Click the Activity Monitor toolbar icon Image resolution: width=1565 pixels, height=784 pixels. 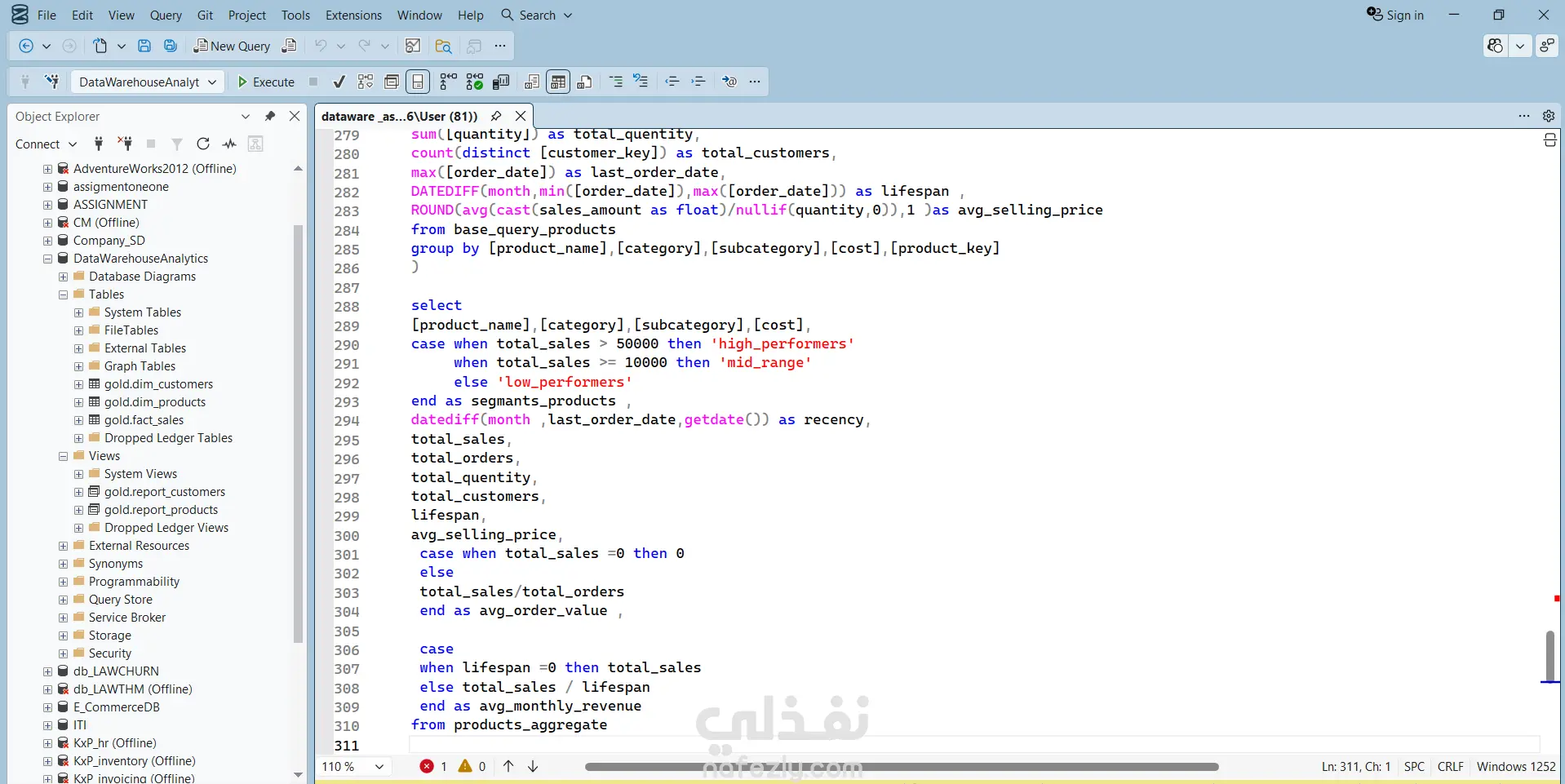coord(413,47)
